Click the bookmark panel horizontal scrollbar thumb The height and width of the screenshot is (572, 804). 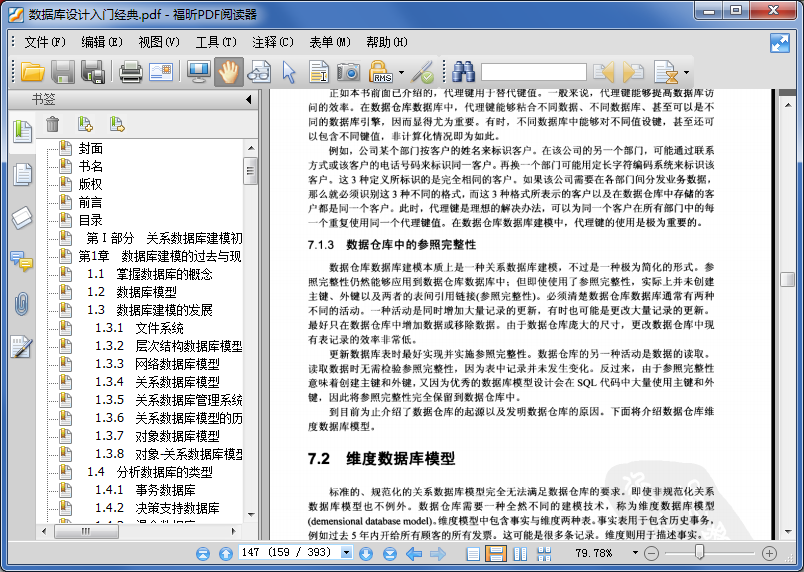click(86, 532)
